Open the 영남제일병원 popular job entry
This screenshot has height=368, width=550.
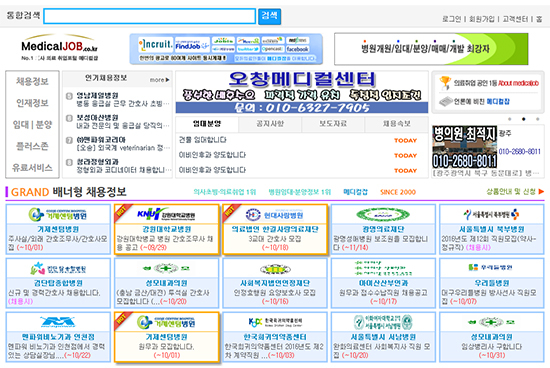pos(97,95)
